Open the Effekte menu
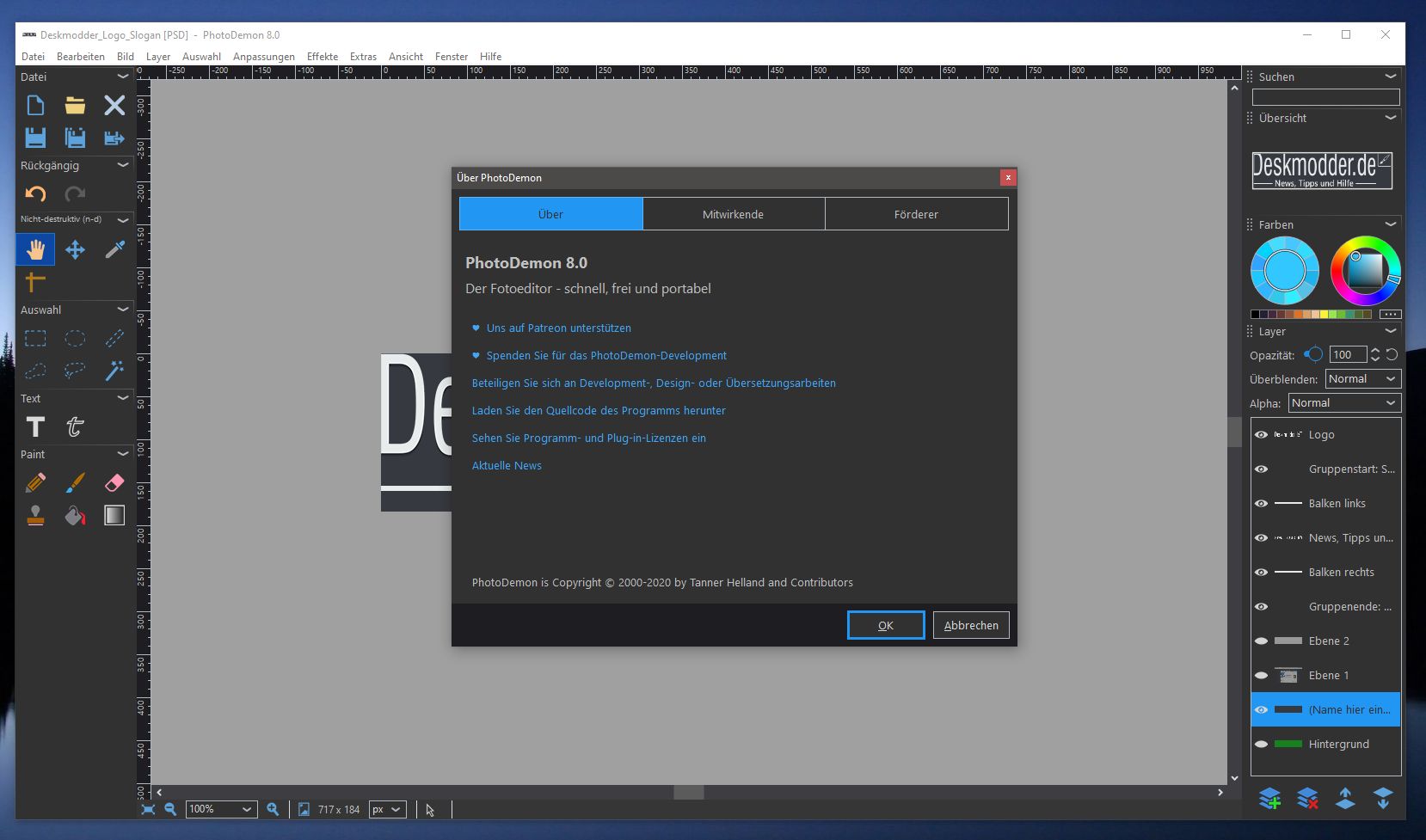This screenshot has height=840, width=1426. (323, 57)
